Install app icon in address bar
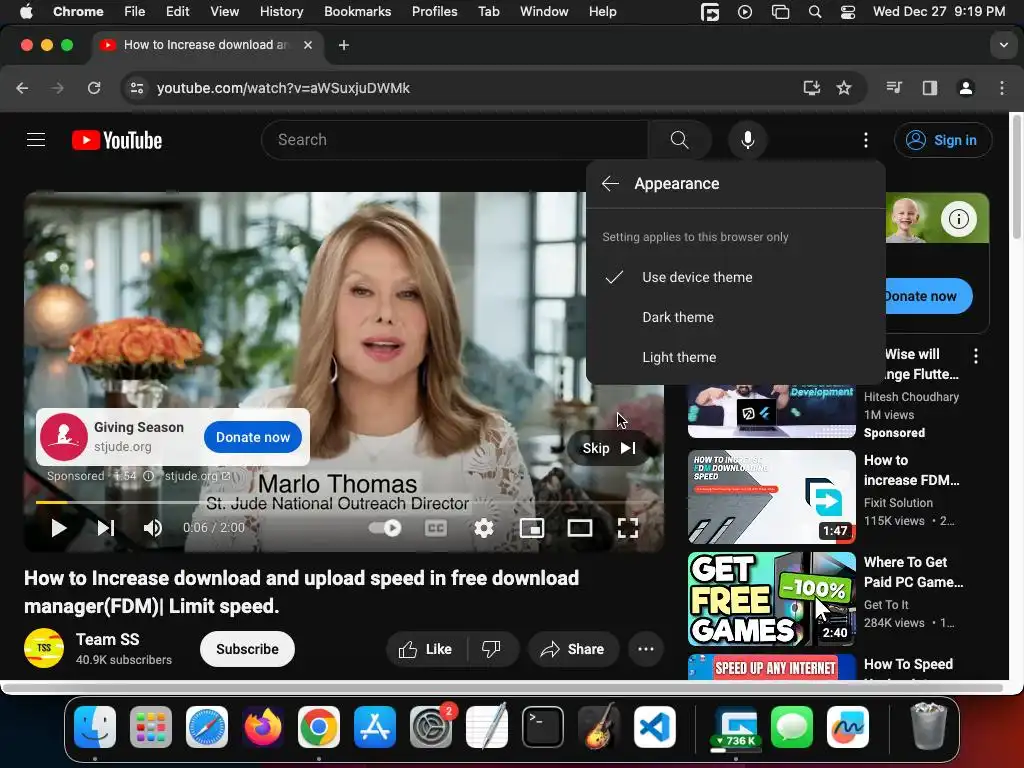This screenshot has height=768, width=1024. click(x=811, y=88)
